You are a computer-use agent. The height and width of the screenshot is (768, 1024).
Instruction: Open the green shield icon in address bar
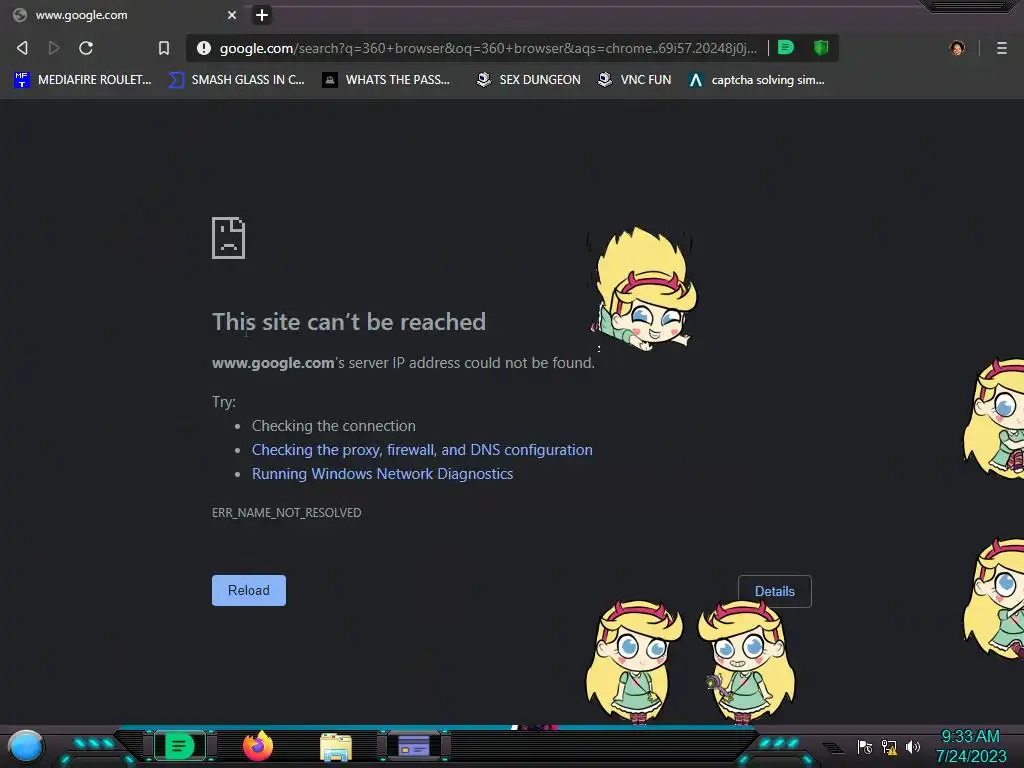click(x=821, y=48)
